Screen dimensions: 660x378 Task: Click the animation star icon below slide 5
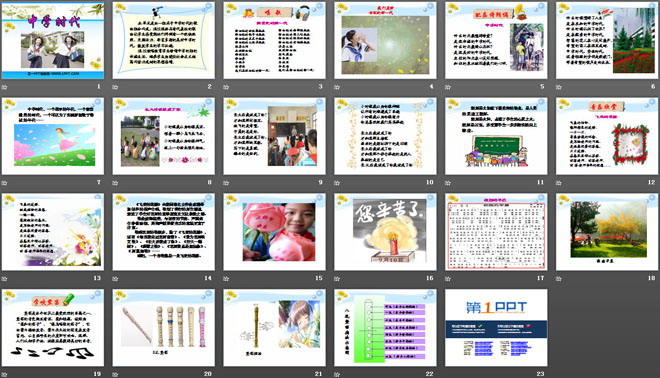tap(448, 87)
